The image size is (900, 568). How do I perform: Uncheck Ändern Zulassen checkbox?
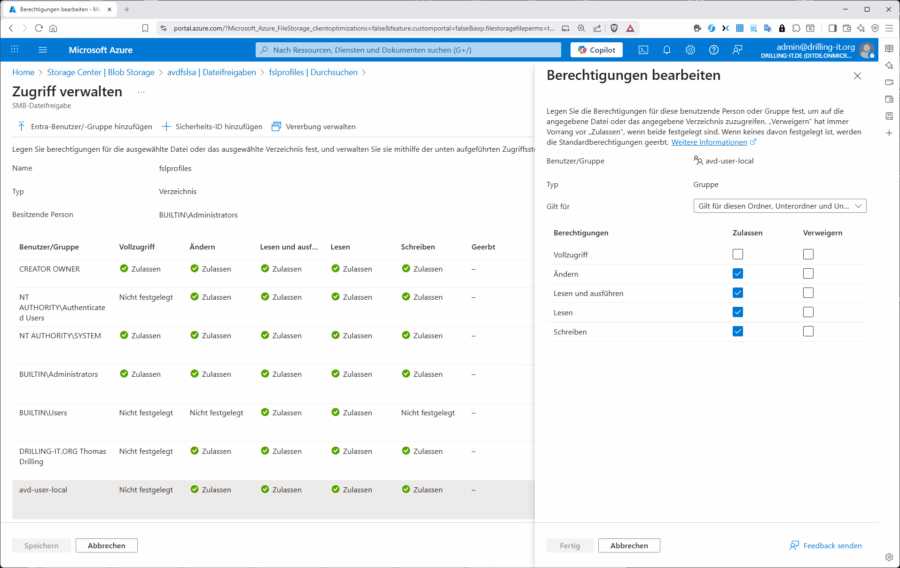click(738, 274)
